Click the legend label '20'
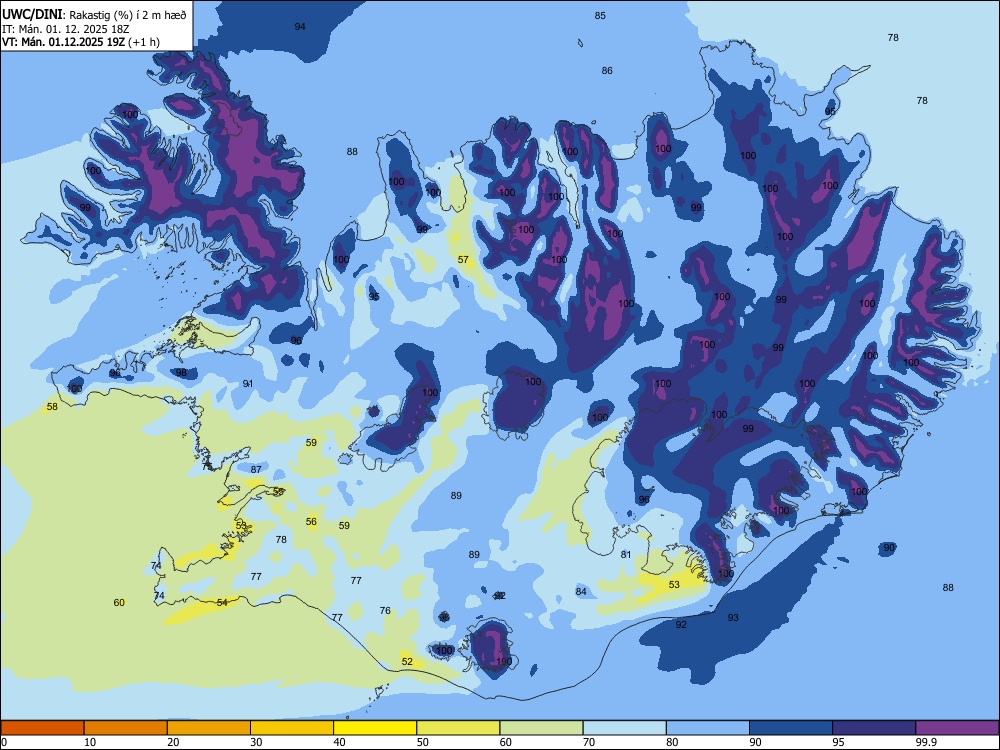This screenshot has height=750, width=1000. [x=173, y=742]
